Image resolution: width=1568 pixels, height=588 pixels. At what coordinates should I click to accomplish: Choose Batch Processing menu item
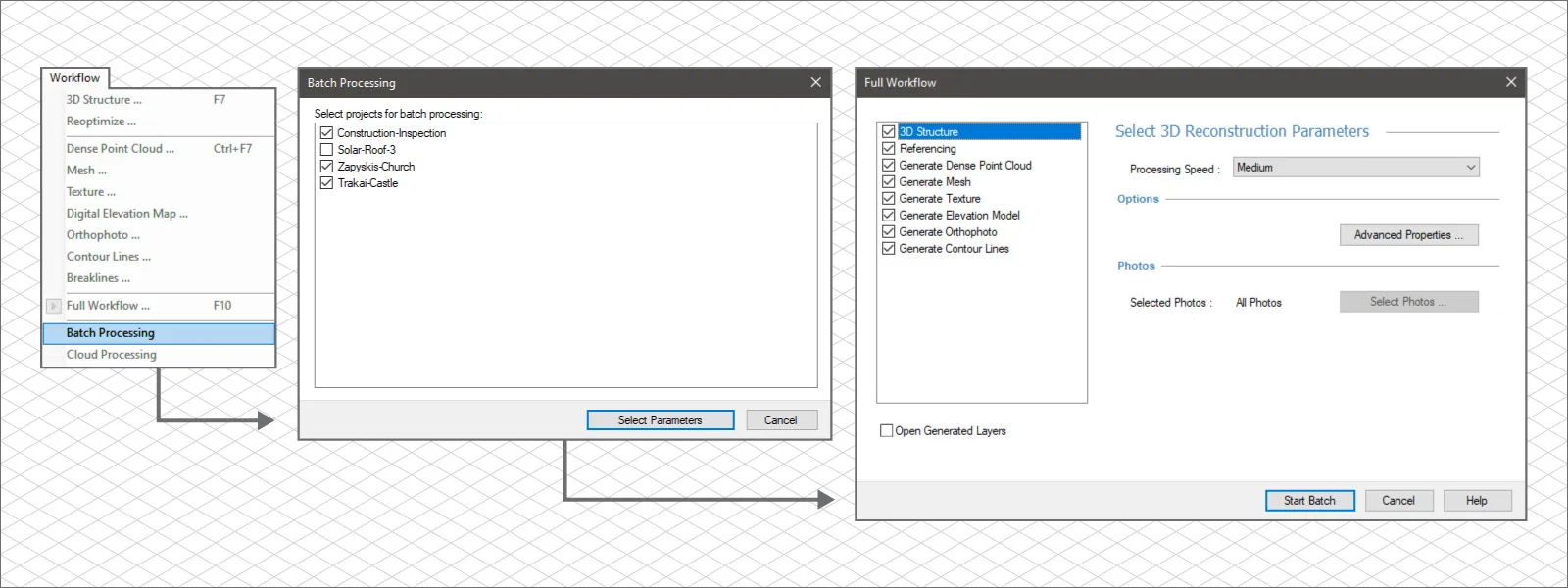159,333
